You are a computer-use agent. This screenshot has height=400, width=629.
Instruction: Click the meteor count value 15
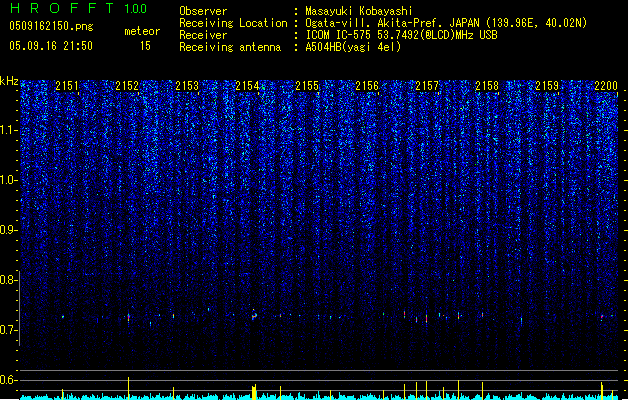[x=145, y=46]
